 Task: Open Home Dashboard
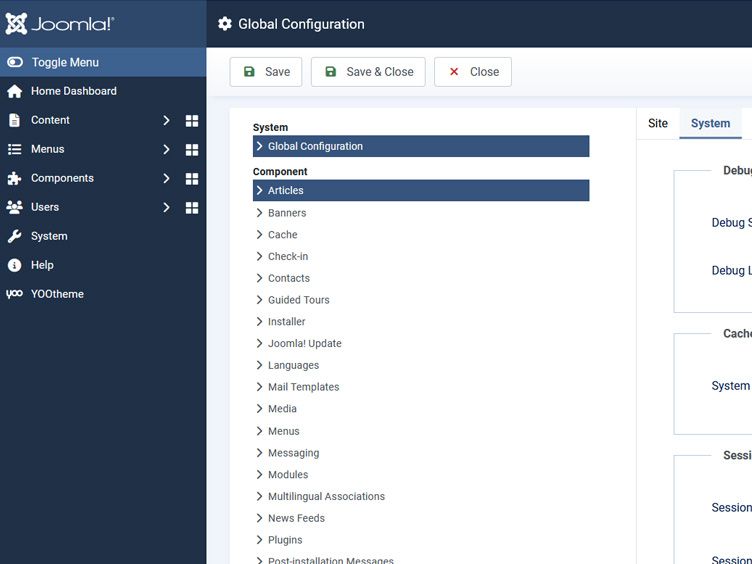pyautogui.click(x=74, y=91)
